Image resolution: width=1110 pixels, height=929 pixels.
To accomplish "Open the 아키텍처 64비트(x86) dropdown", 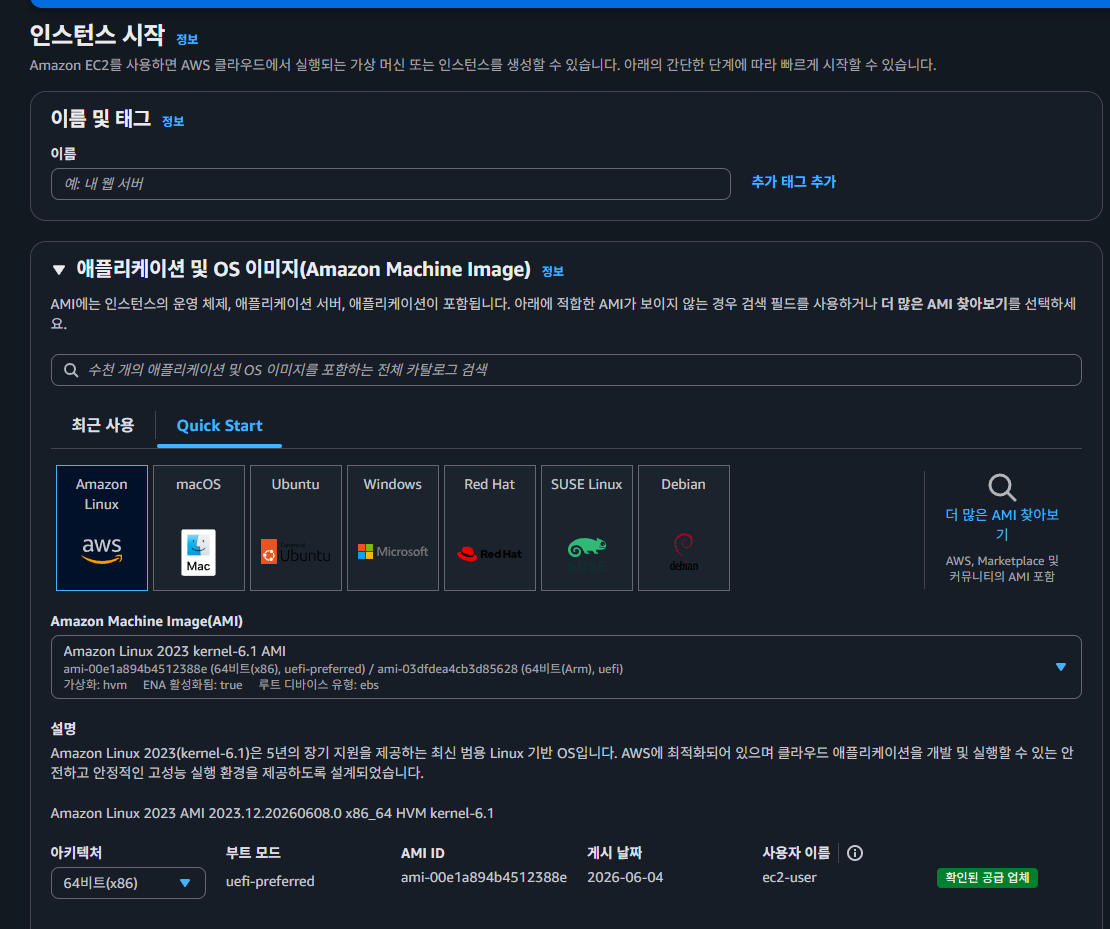I will [x=128, y=883].
